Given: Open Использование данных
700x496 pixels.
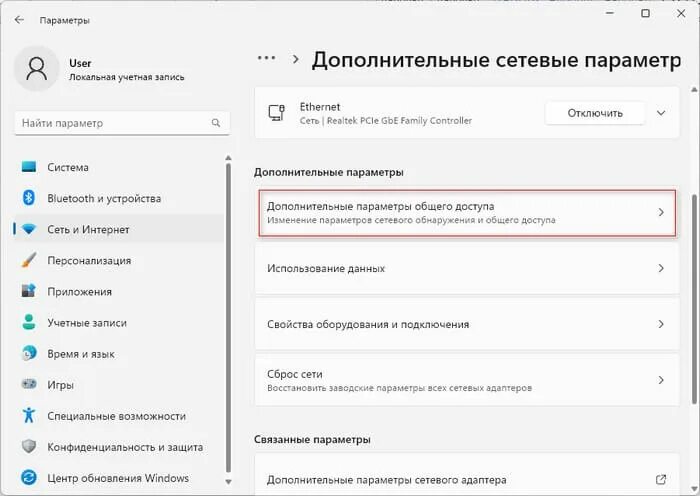Looking at the screenshot, I should (x=467, y=268).
